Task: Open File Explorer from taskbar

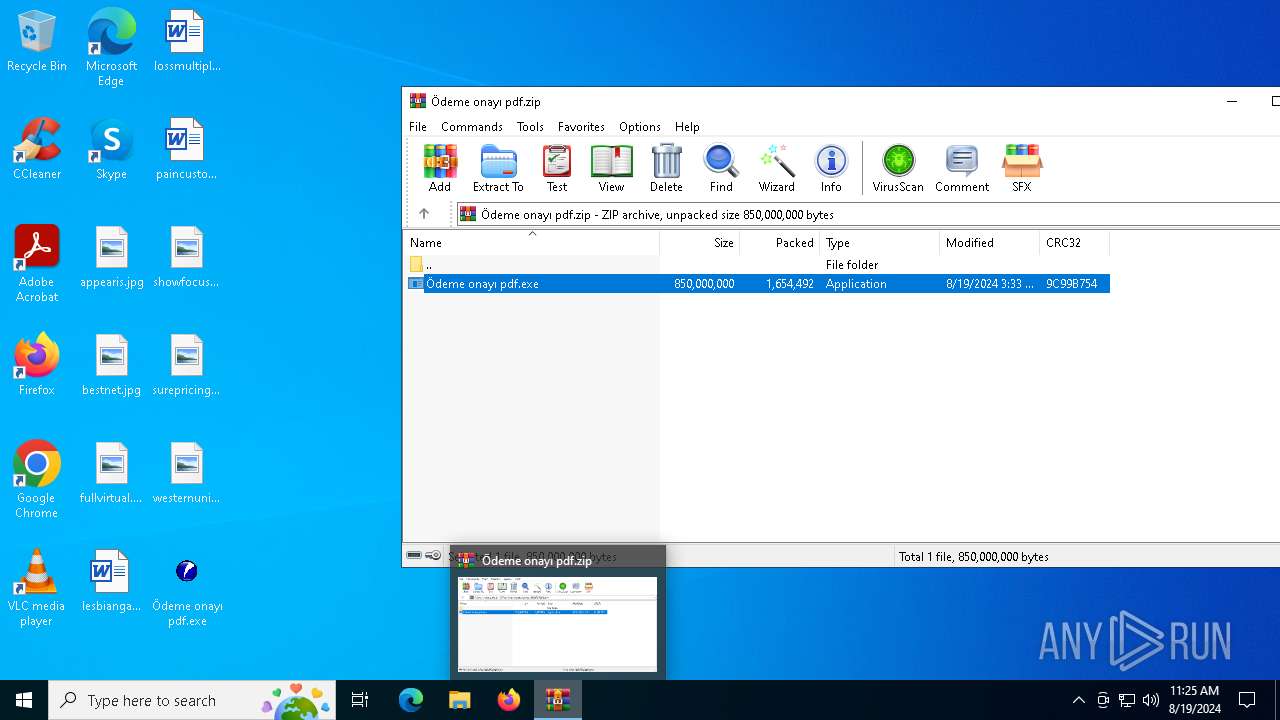Action: tap(459, 700)
